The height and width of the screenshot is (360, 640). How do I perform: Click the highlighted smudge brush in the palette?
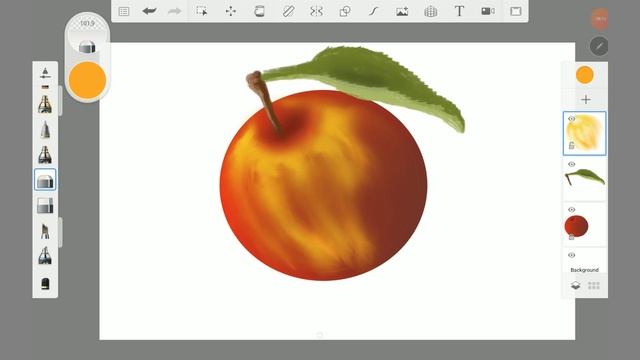45,180
